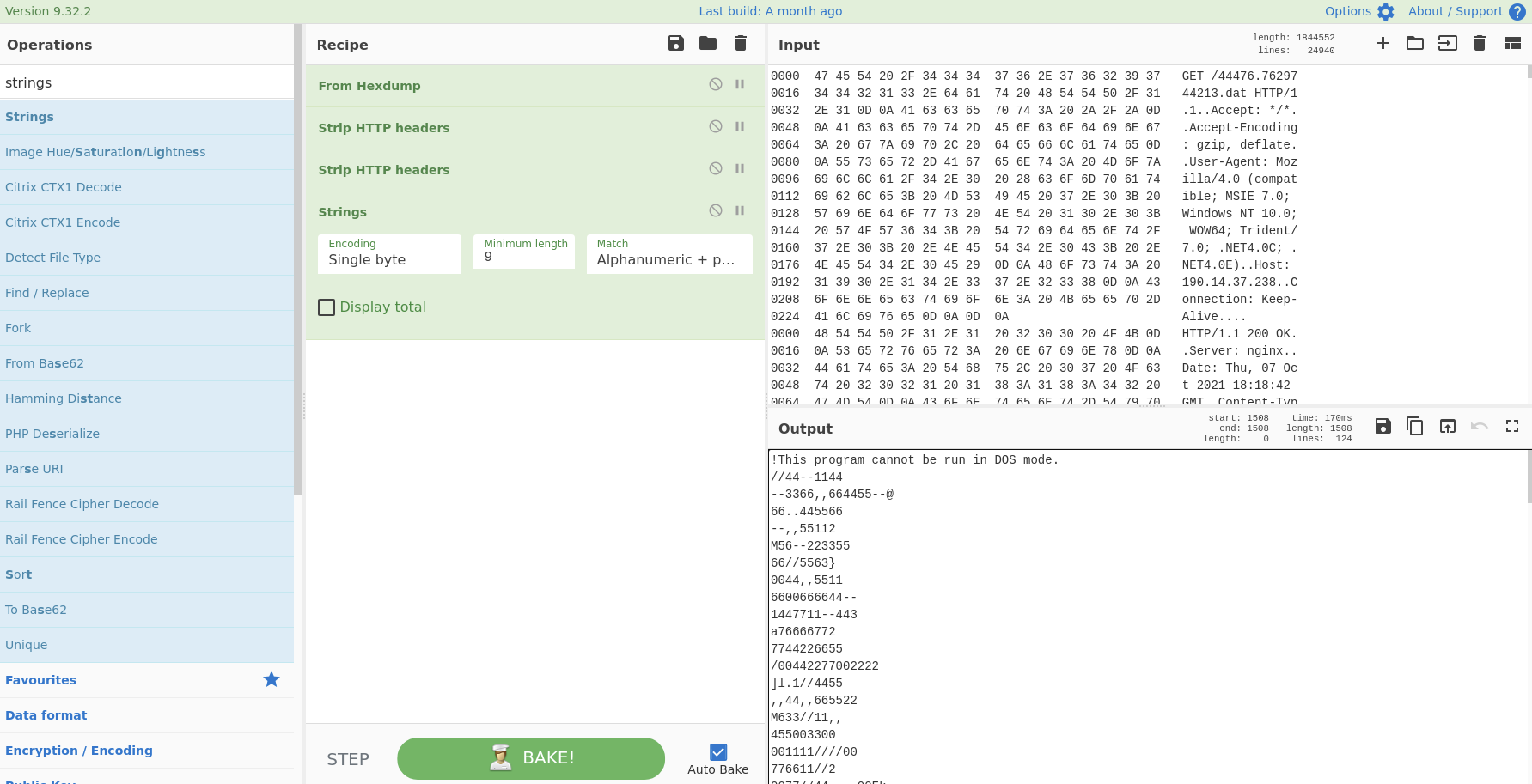Select Citrix CTX1 Decode operation
This screenshot has width=1532, height=784.
point(147,187)
